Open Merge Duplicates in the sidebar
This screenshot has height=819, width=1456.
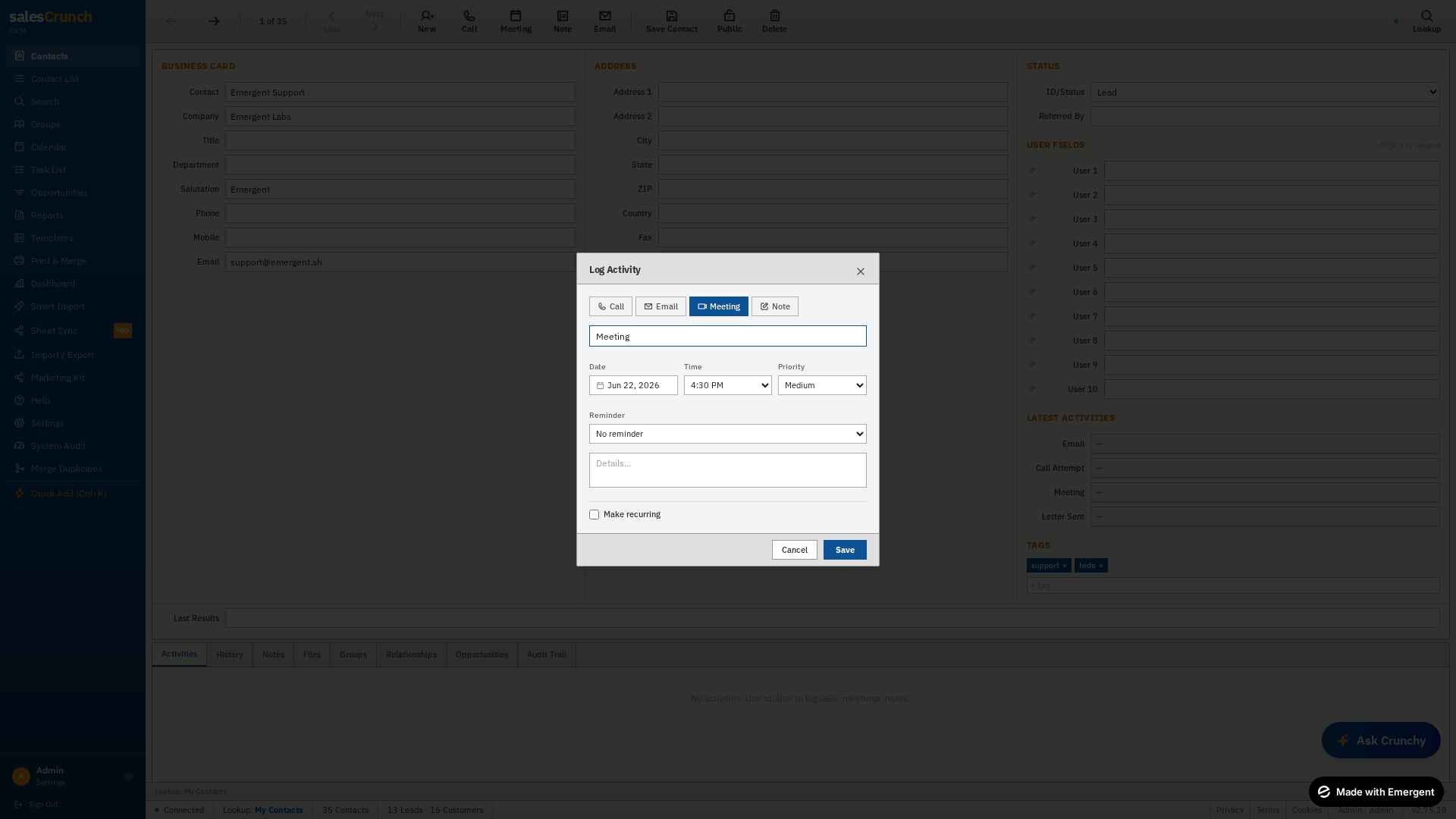73,469
